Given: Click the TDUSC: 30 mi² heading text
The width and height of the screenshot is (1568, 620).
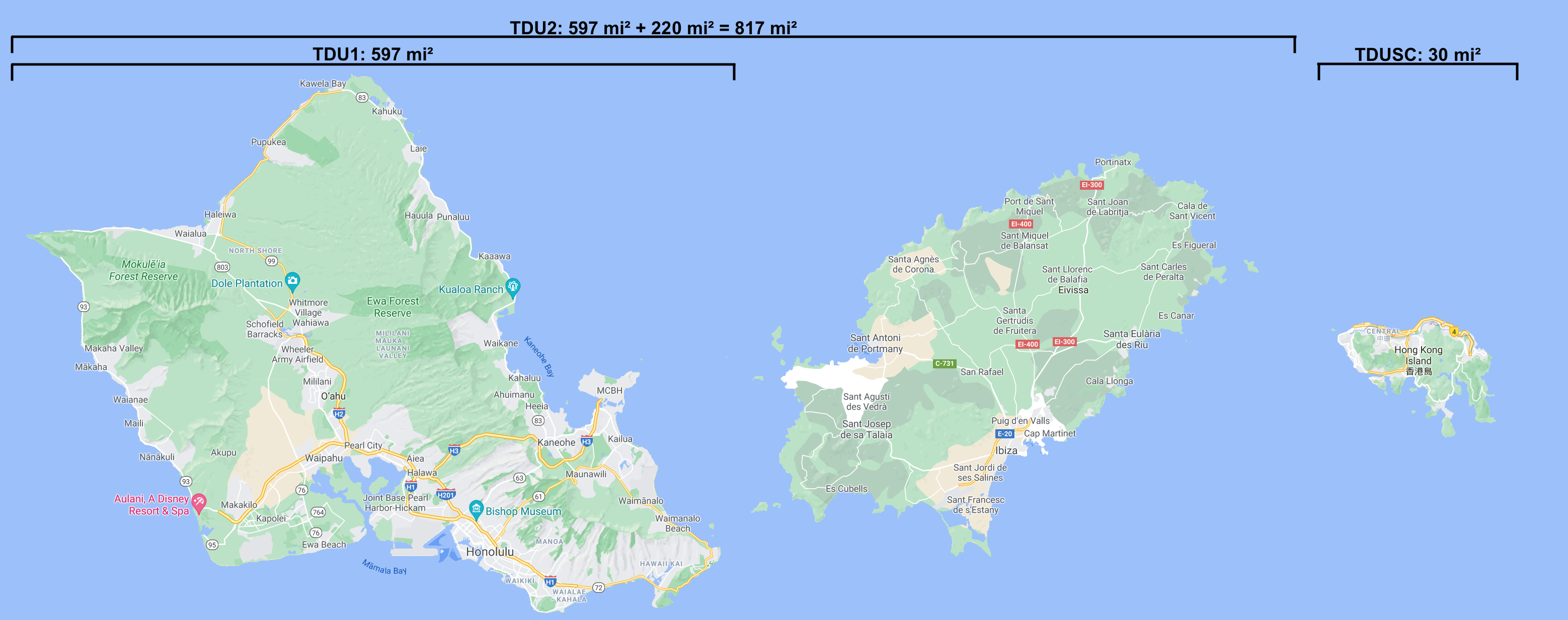Looking at the screenshot, I should 1417,55.
